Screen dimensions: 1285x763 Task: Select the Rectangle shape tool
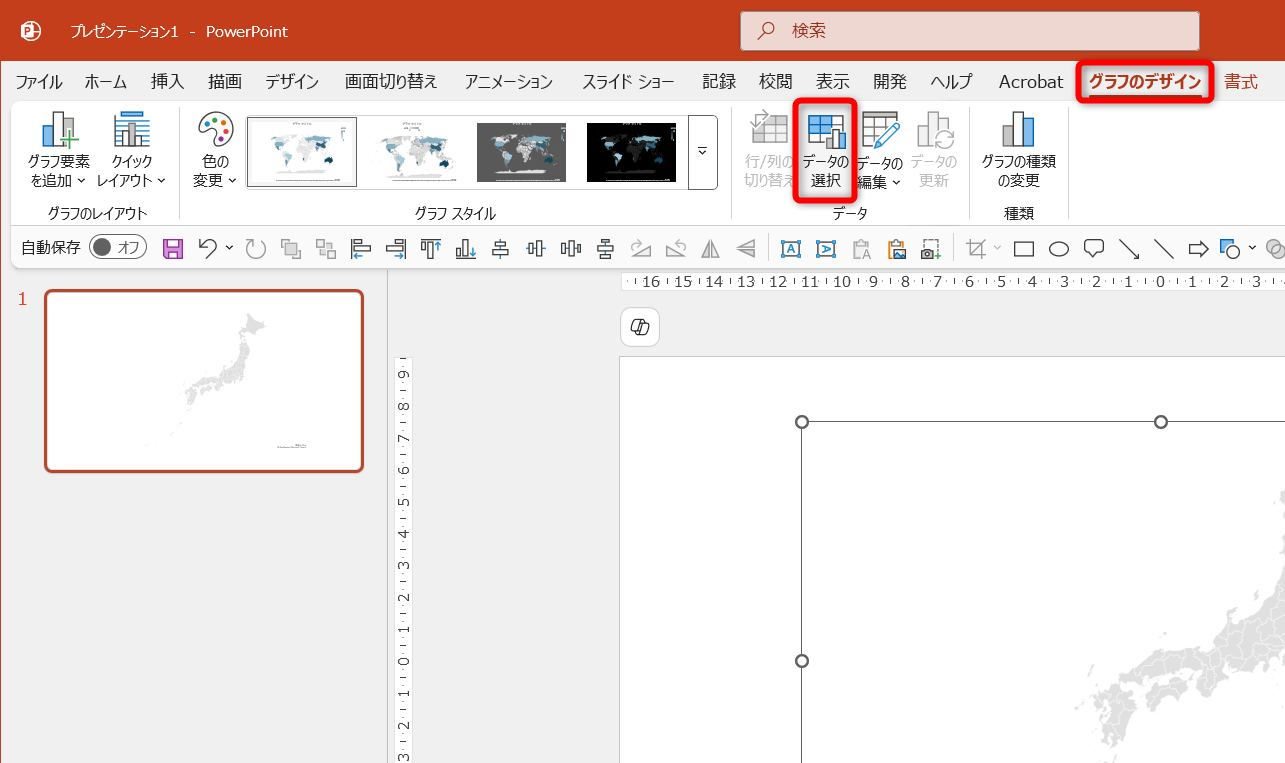1024,249
